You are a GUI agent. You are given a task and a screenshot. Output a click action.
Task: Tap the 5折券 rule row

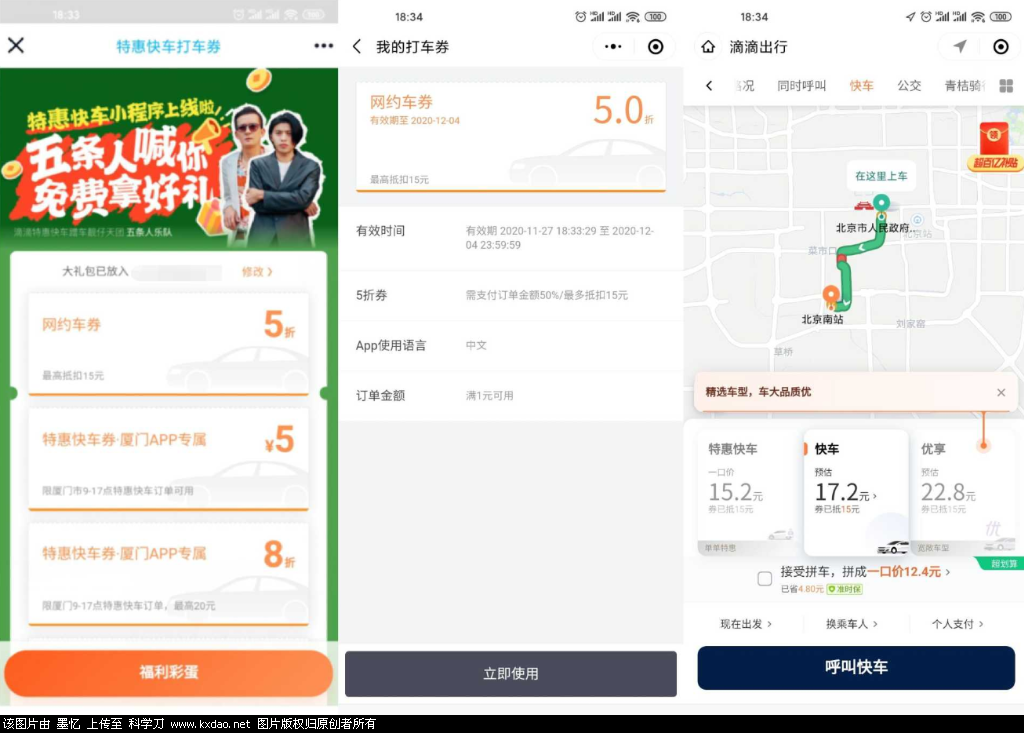(x=511, y=295)
